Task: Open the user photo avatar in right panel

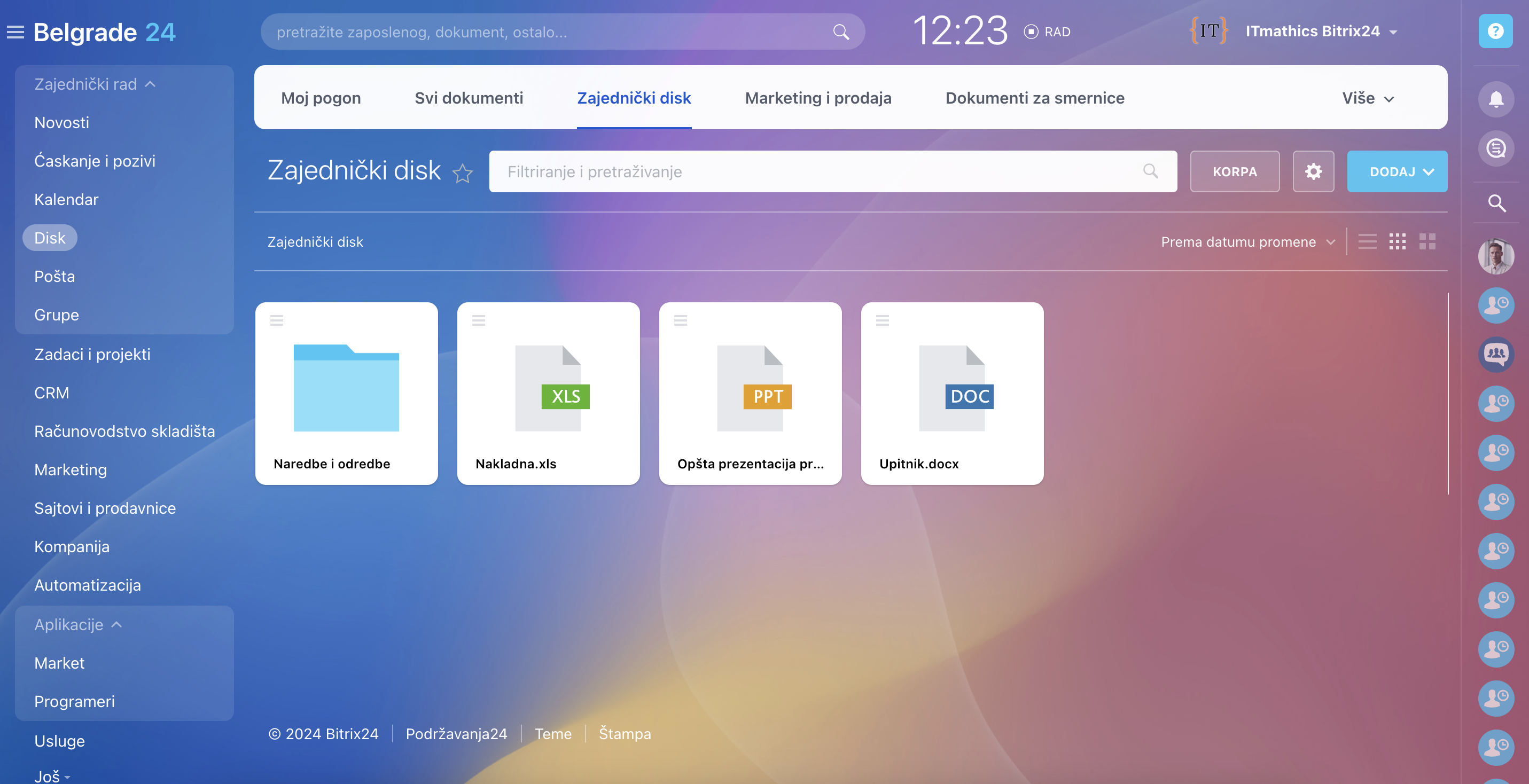Action: [x=1496, y=256]
